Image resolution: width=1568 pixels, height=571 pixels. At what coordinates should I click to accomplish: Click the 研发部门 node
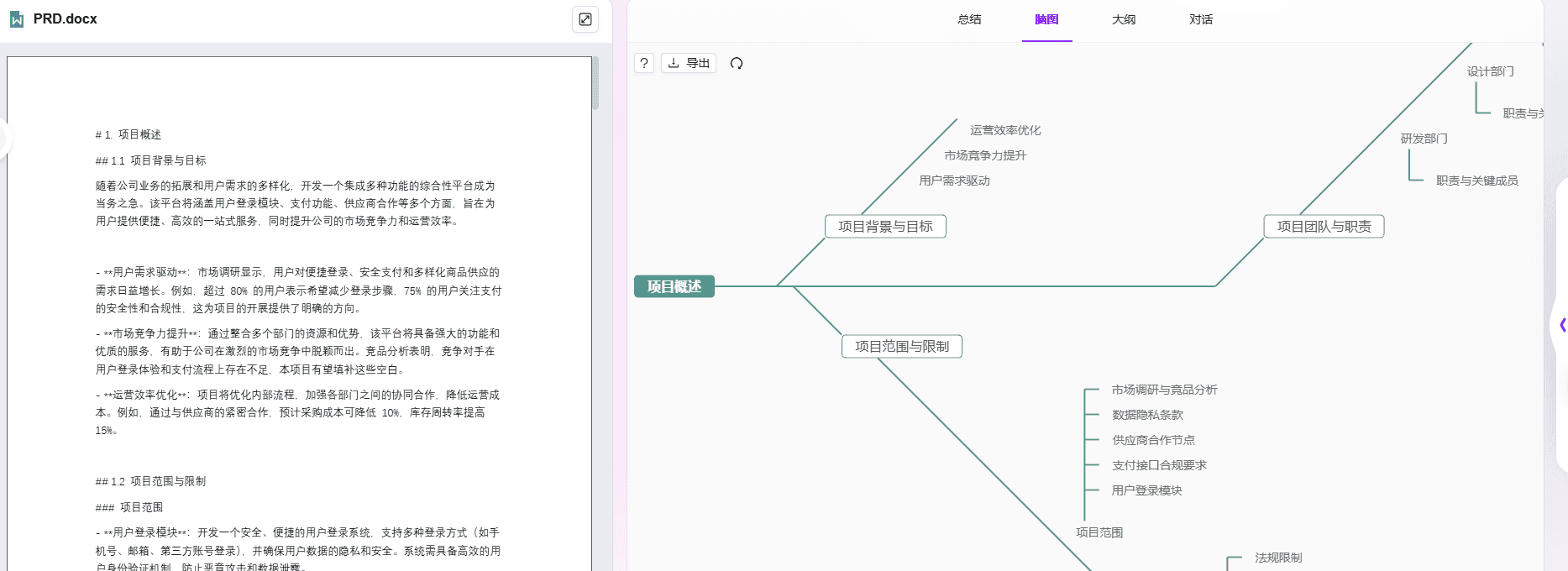(x=1424, y=139)
